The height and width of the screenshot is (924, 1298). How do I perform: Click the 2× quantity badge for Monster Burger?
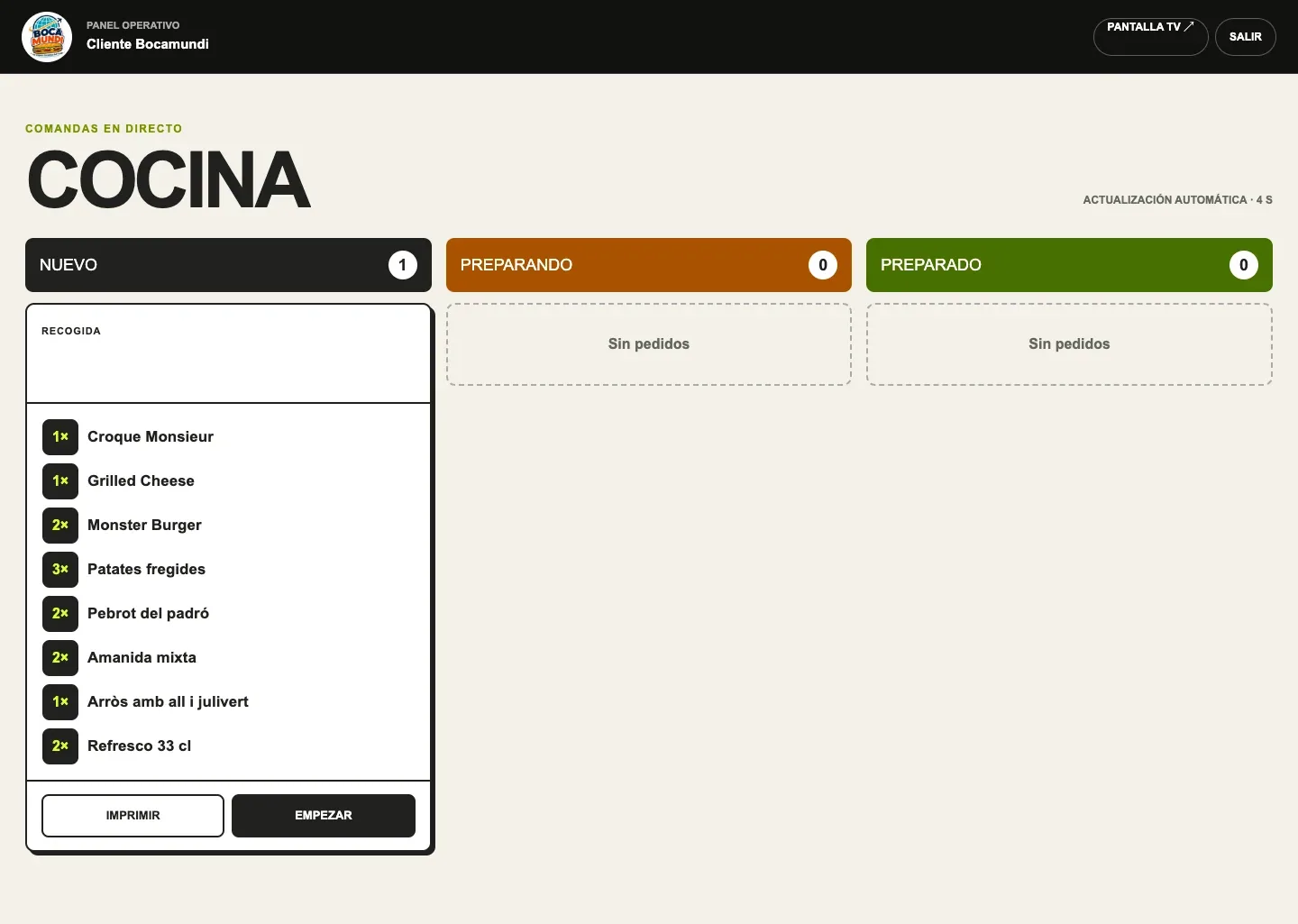(x=60, y=526)
